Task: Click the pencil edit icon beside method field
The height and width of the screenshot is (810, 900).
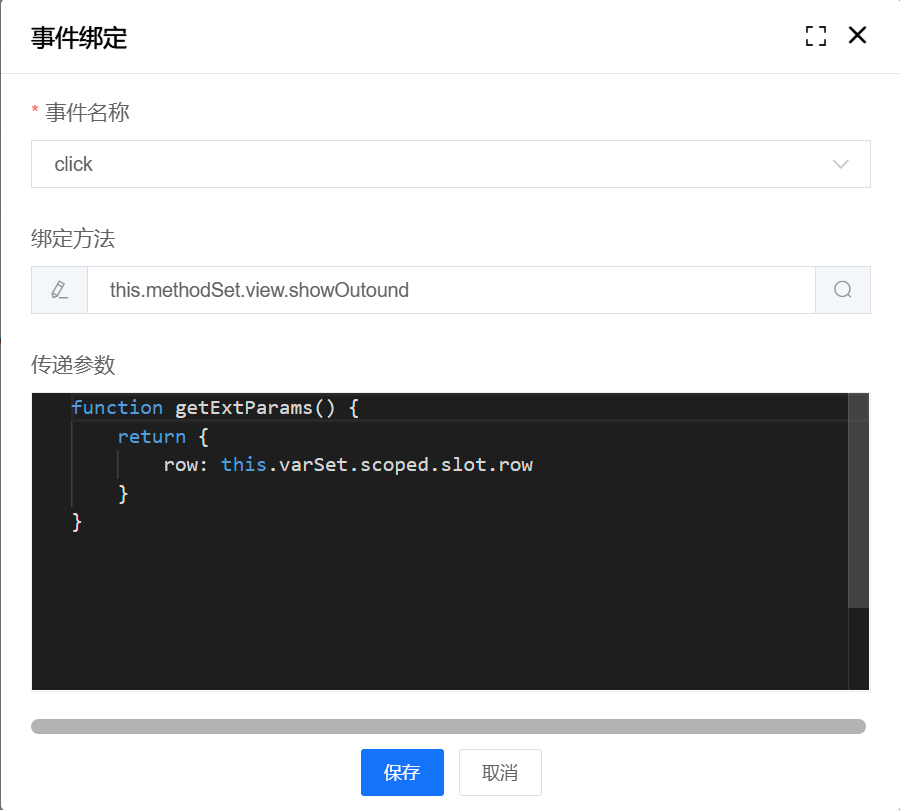Action: 59,290
